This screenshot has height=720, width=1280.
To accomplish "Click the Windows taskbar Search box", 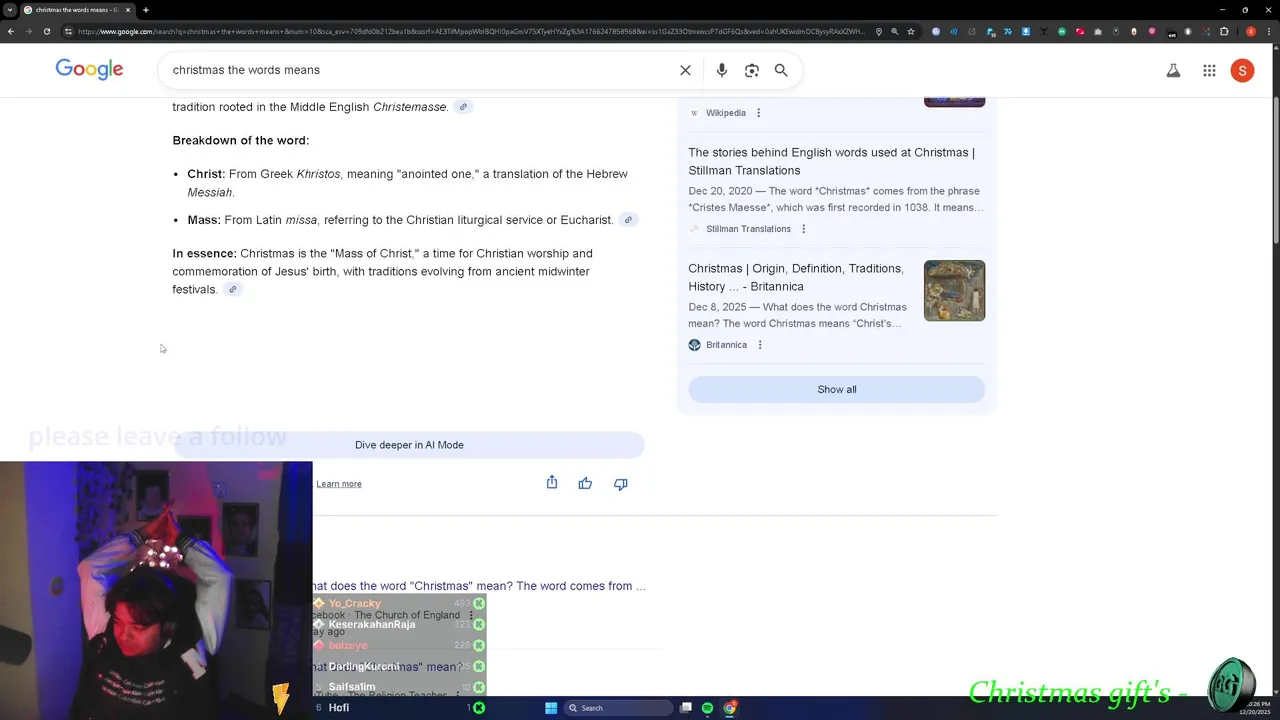I will (x=618, y=708).
